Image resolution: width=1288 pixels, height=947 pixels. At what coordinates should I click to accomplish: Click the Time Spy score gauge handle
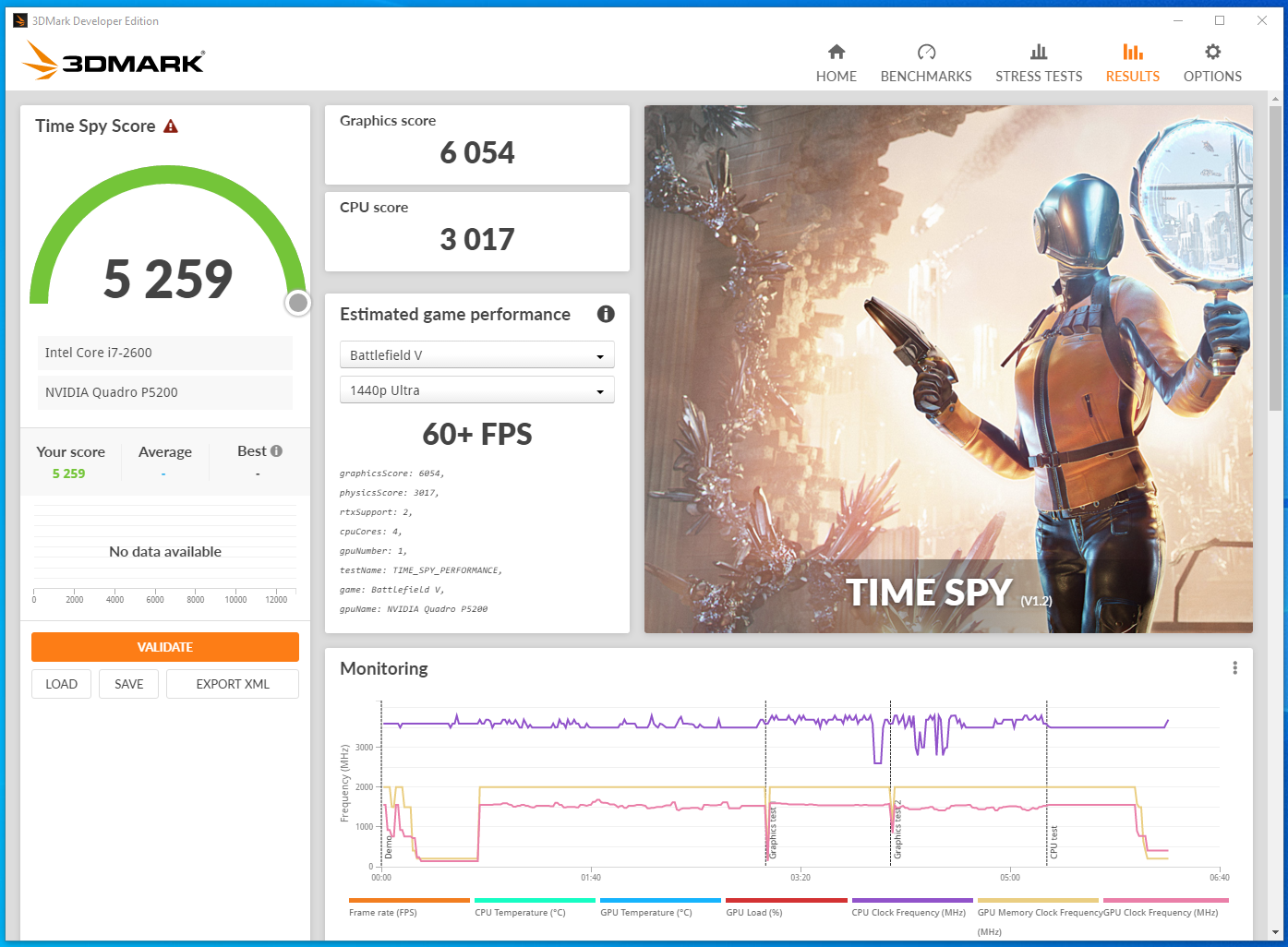coord(297,303)
